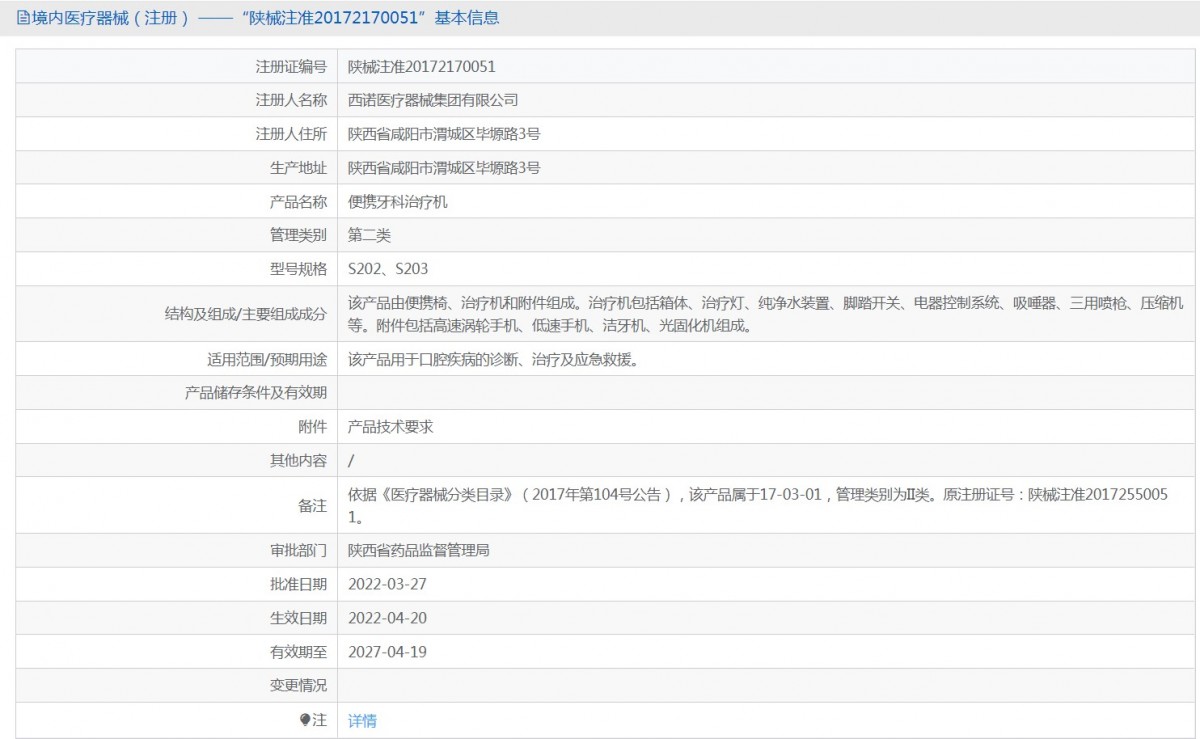Click the 产品技术要求 attachment value
The height and width of the screenshot is (739, 1200).
point(390,426)
